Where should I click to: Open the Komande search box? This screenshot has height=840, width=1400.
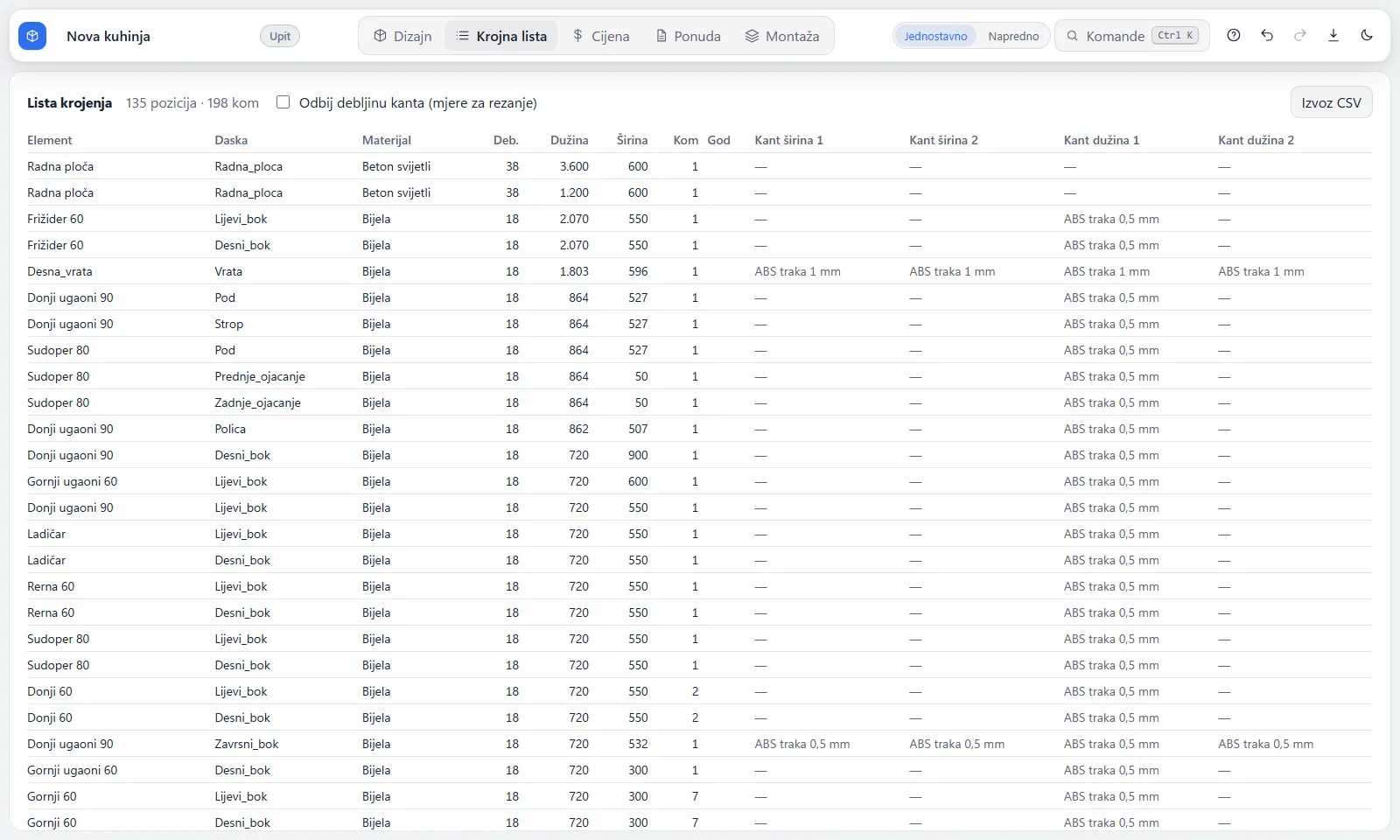coord(1132,36)
